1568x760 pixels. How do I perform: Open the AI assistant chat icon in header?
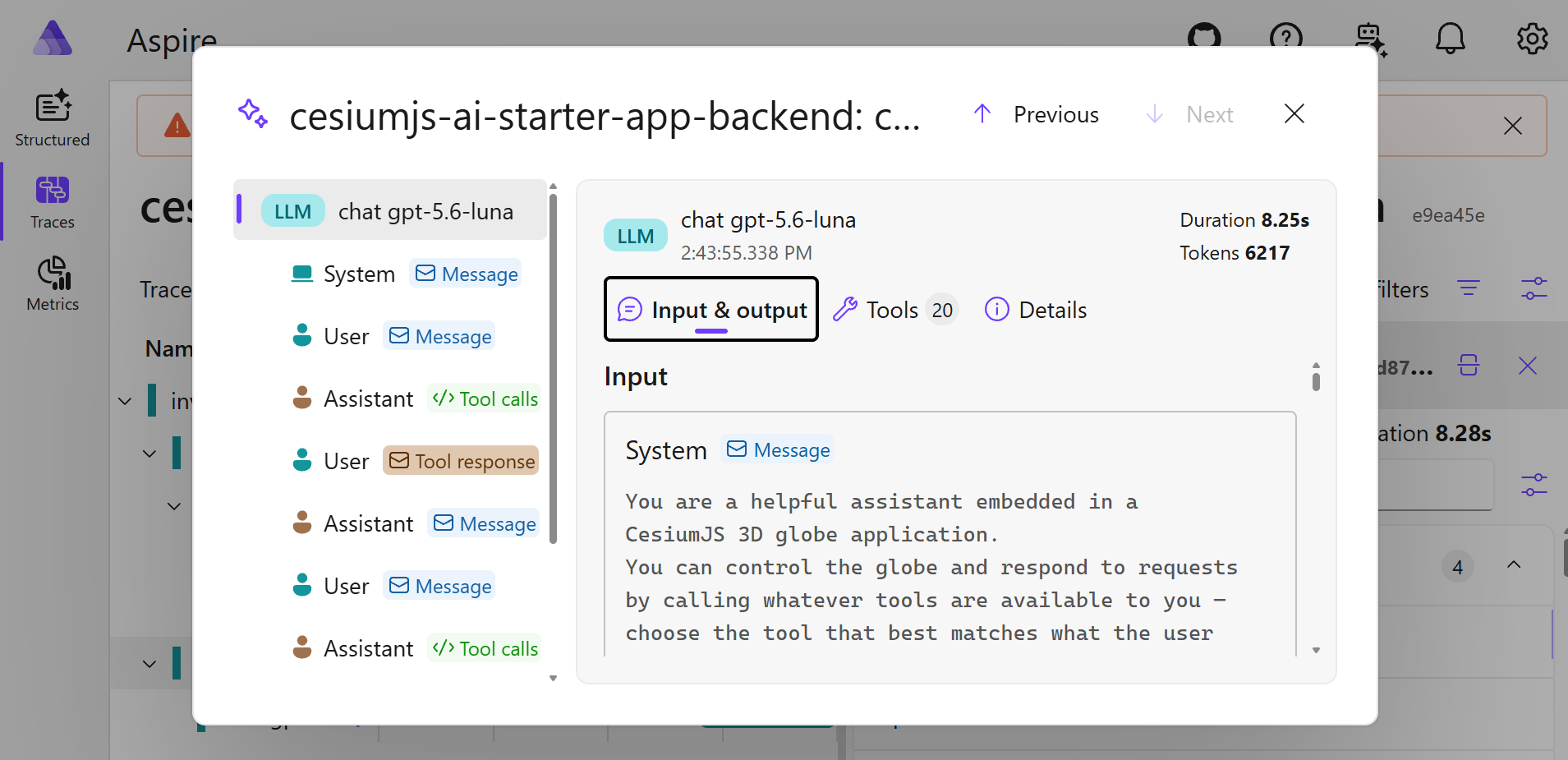(1370, 39)
